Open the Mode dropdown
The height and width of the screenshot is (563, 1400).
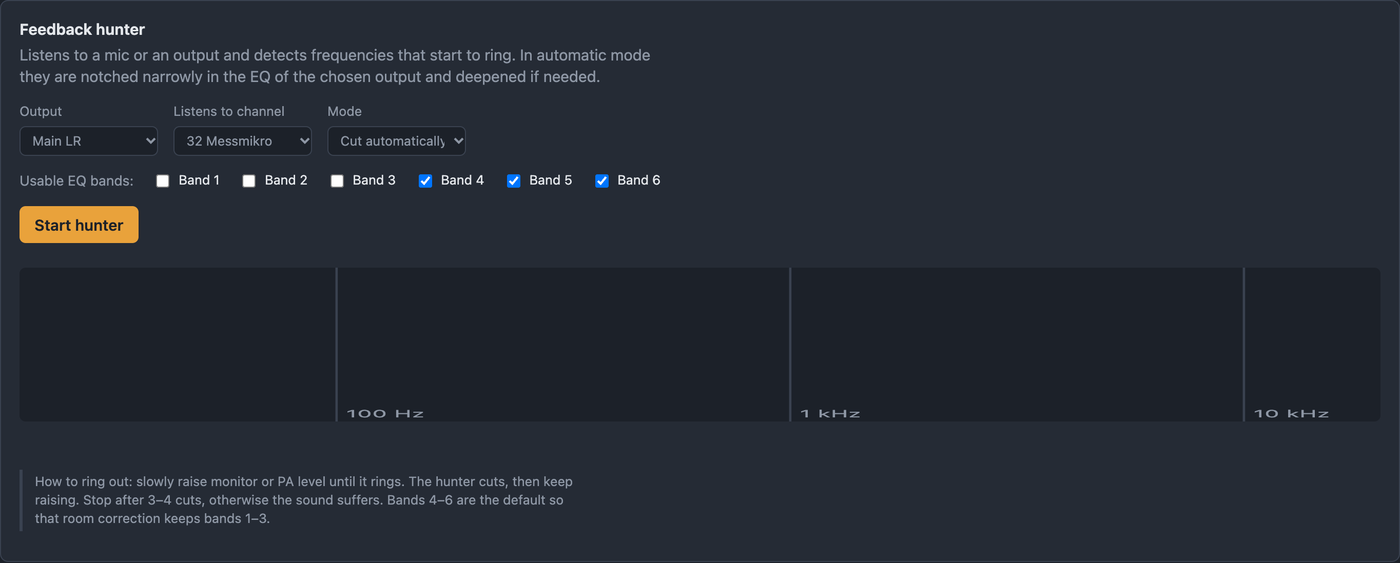coord(397,141)
